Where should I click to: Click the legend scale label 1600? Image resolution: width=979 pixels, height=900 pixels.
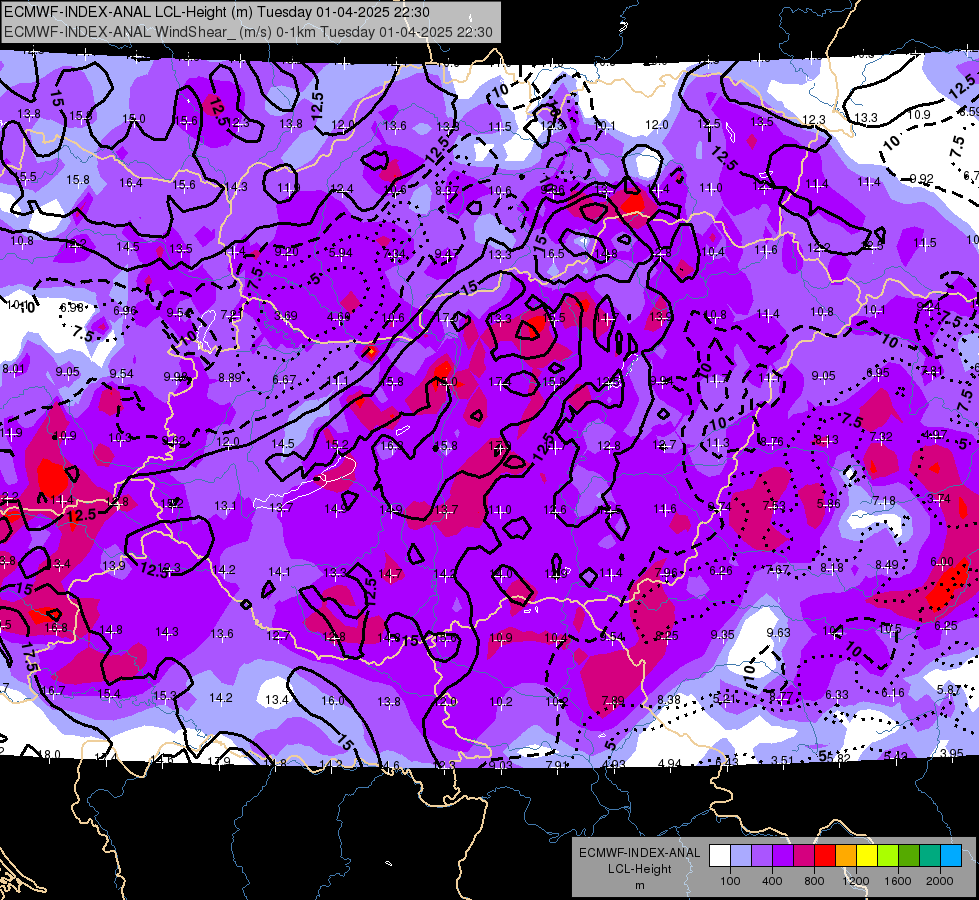point(898,881)
